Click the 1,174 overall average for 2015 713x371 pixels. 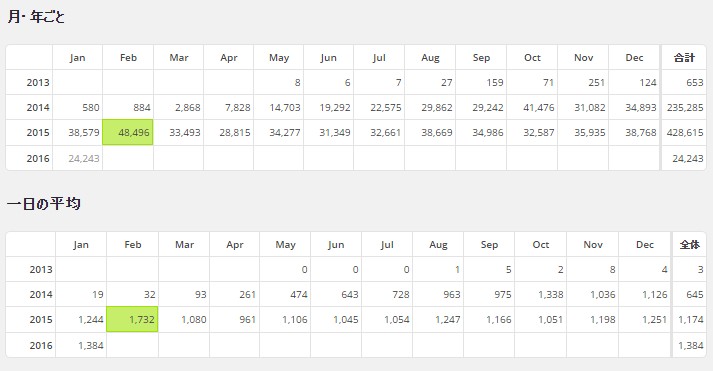click(689, 319)
